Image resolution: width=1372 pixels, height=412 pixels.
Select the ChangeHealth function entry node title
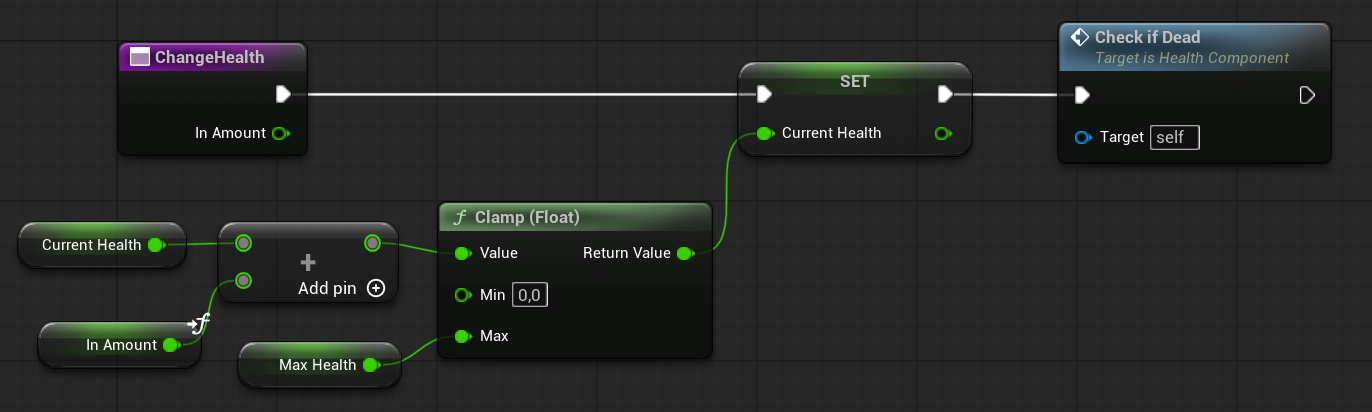click(210, 57)
